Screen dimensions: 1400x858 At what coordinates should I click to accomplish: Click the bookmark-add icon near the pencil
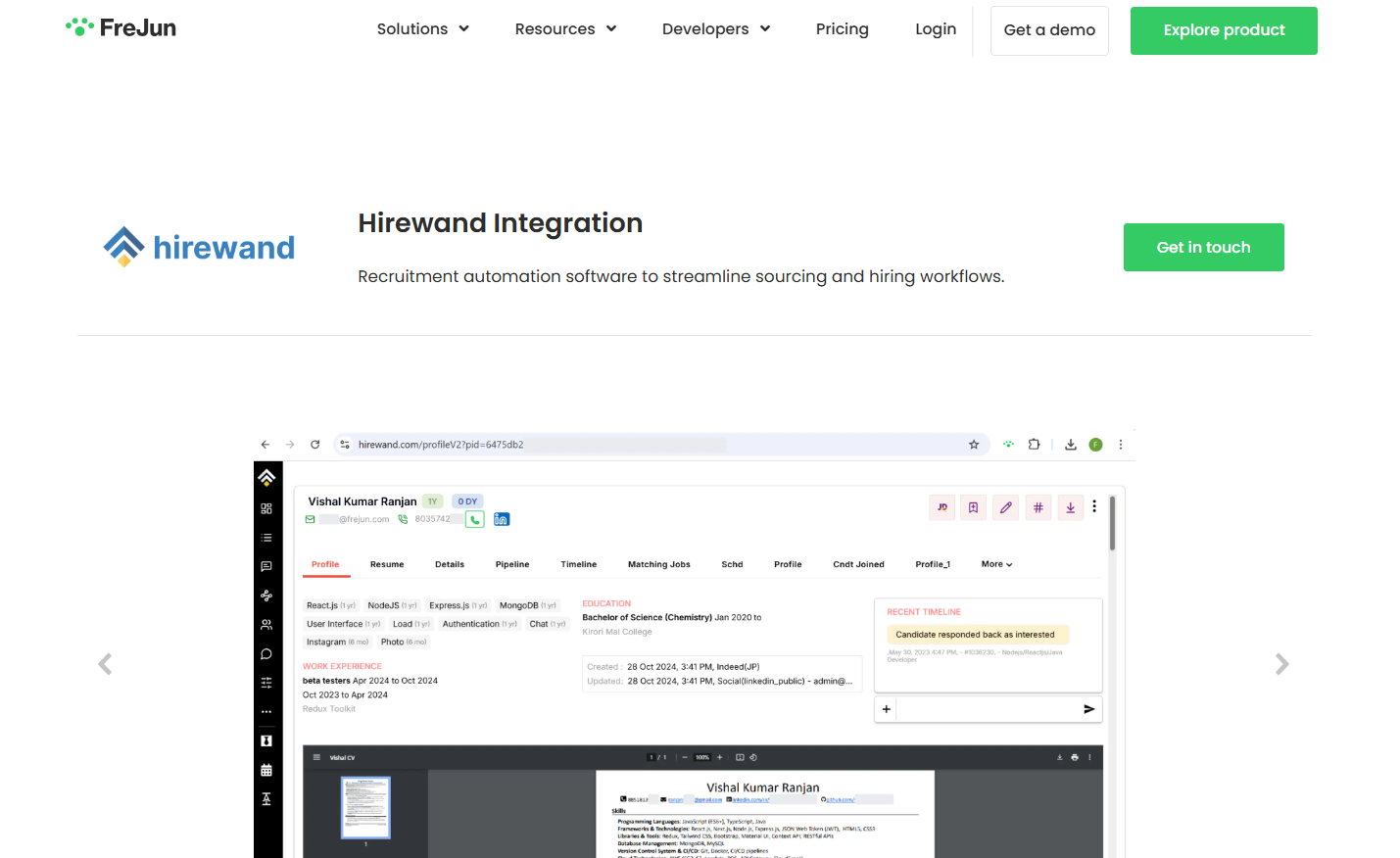973,507
